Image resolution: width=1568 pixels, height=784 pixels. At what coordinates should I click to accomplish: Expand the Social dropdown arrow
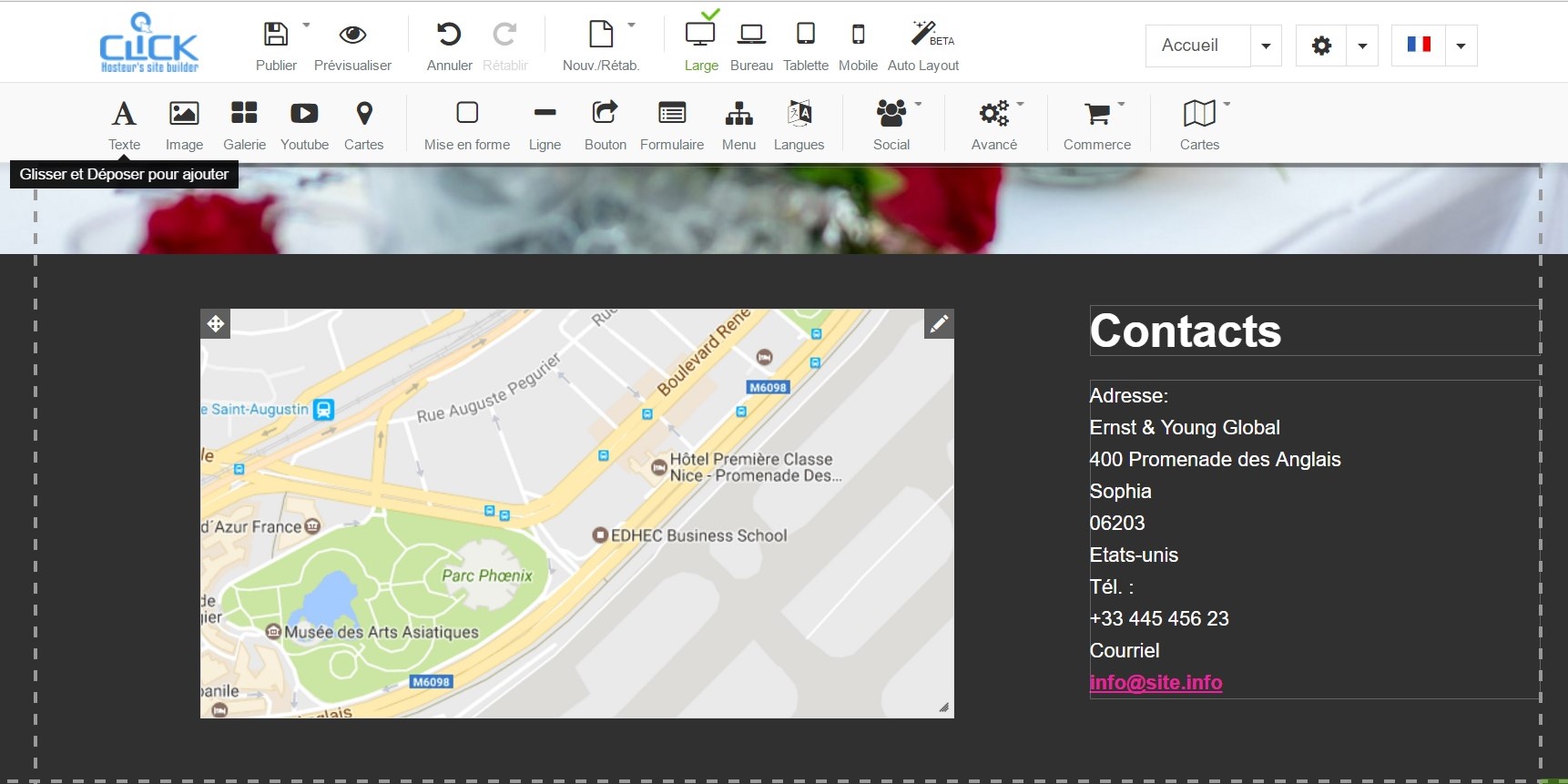[918, 104]
